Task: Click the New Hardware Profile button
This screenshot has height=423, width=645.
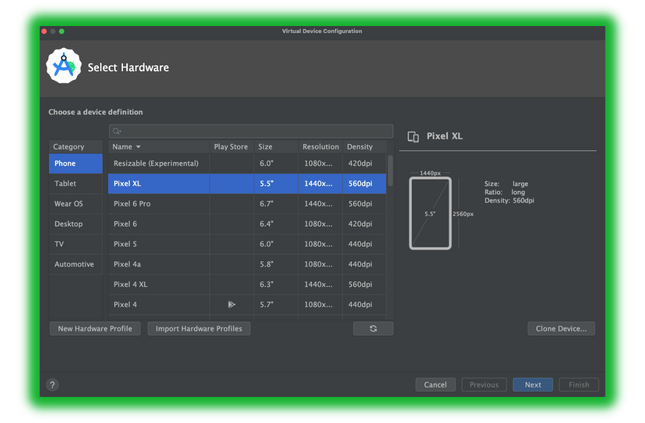Action: 95,328
